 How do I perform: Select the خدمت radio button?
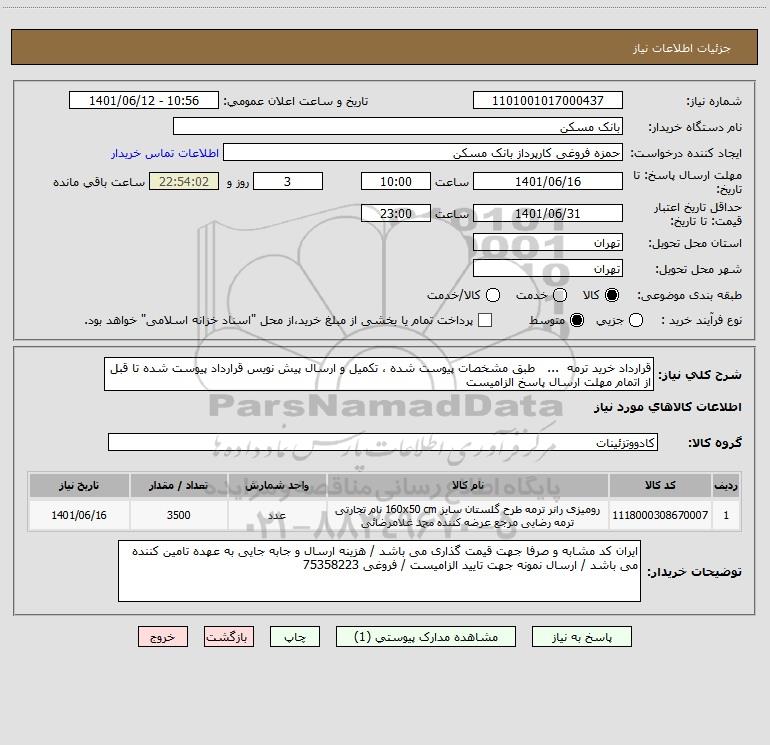tap(560, 295)
